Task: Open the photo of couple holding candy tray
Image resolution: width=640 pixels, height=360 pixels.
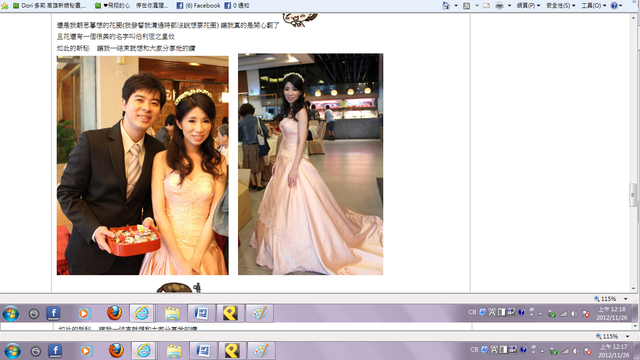Action: coord(142,165)
